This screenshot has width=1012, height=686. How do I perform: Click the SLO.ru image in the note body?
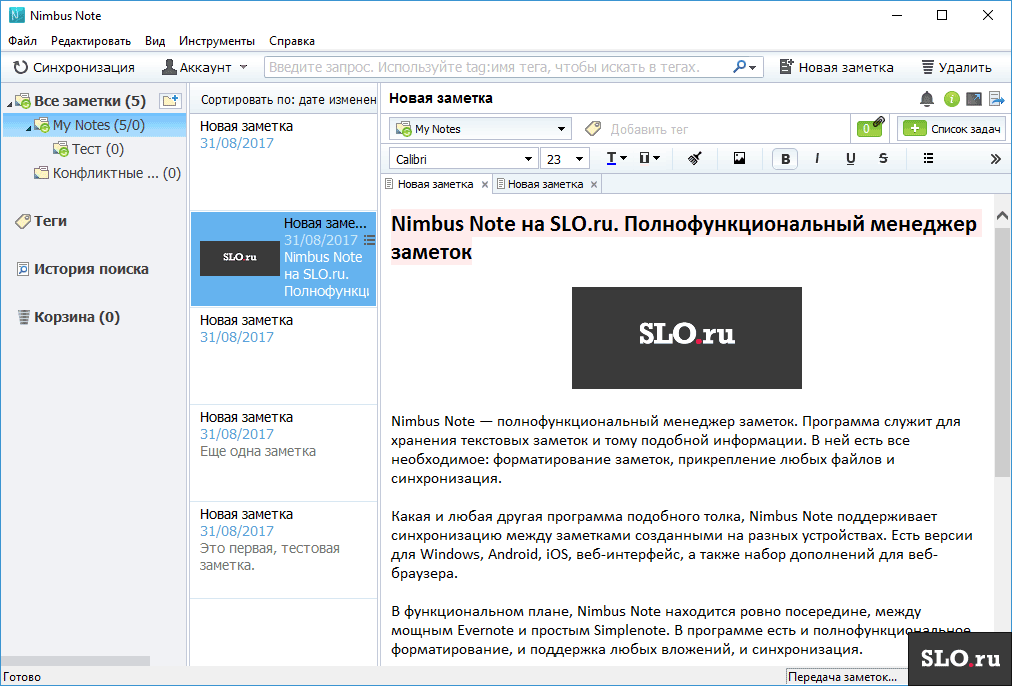point(687,338)
